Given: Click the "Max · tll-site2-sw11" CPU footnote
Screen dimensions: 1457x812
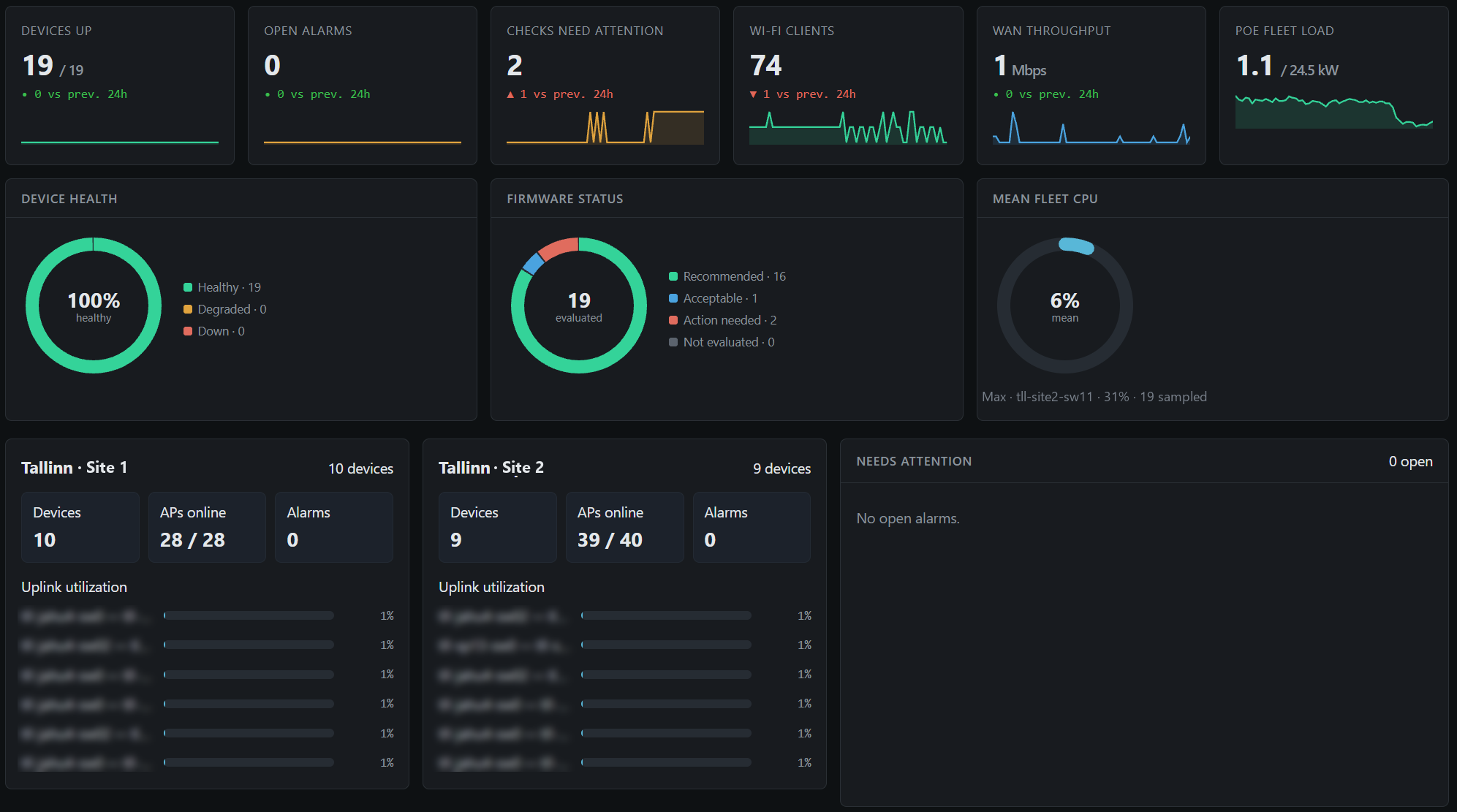Looking at the screenshot, I should point(1094,397).
